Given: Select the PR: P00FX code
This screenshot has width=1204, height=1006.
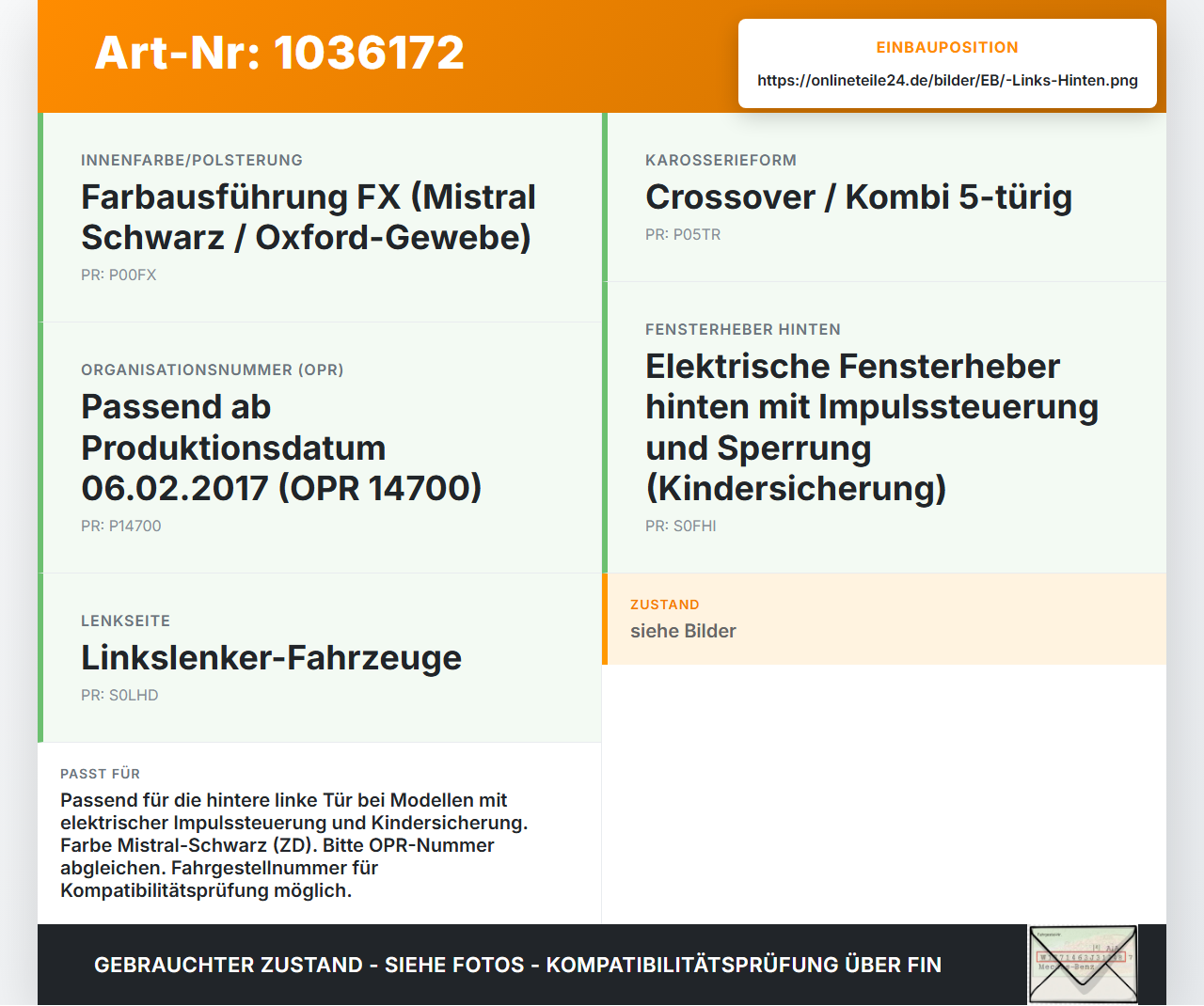Looking at the screenshot, I should pyautogui.click(x=119, y=275).
